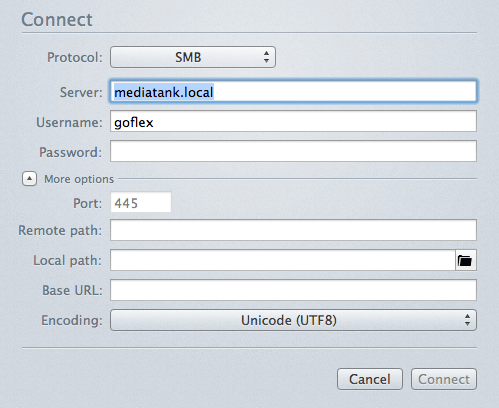Image resolution: width=499 pixels, height=408 pixels.
Task: Click the arrows on the Encoding selector
Action: pos(467,320)
